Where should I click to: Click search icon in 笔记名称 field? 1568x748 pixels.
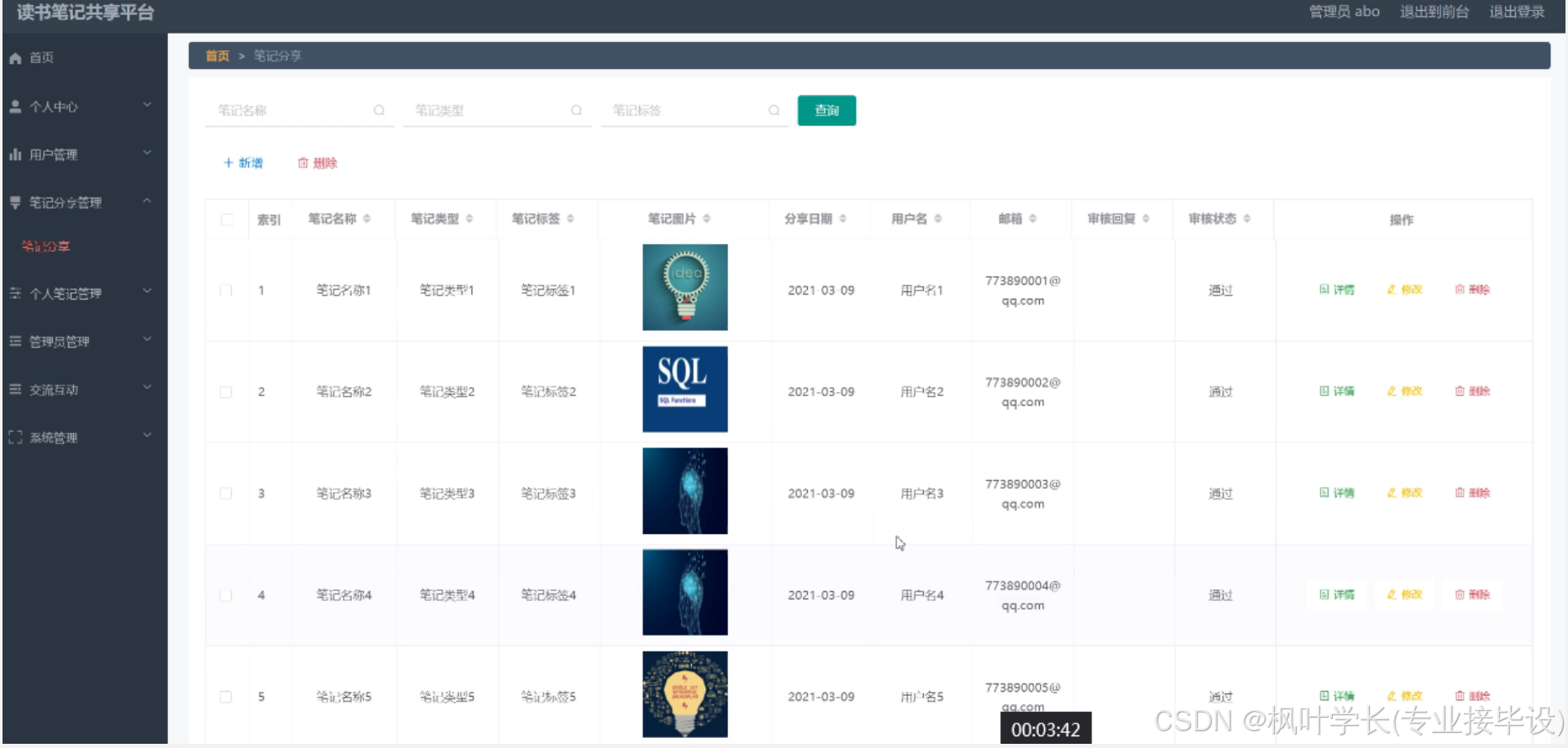(x=379, y=110)
